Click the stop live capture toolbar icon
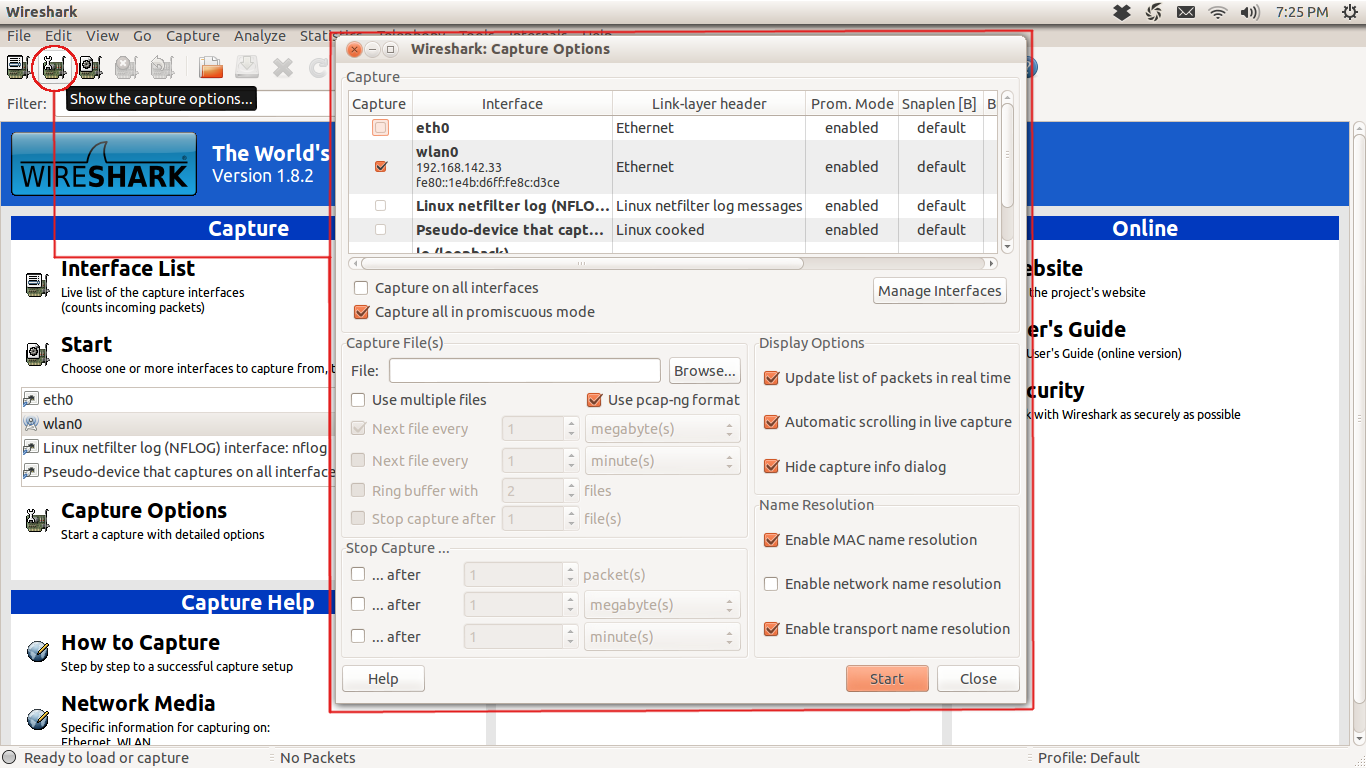 click(126, 67)
